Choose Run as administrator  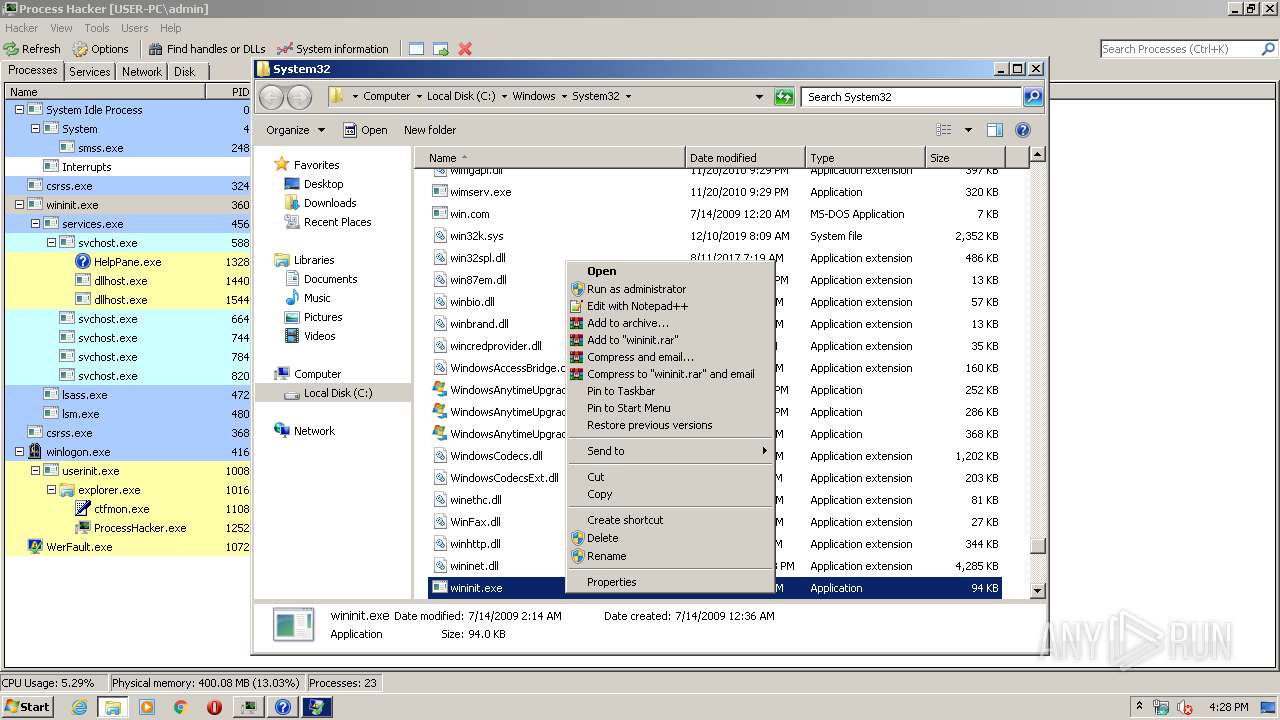pos(670,289)
